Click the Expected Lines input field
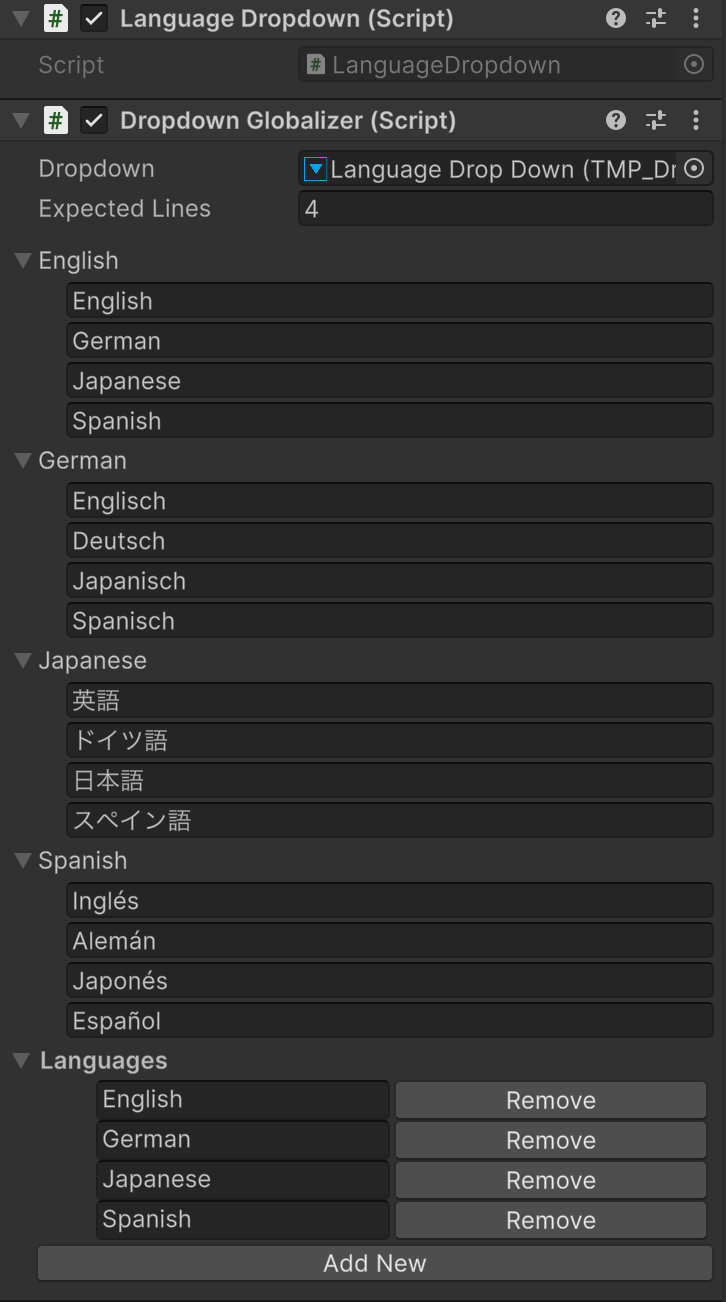This screenshot has width=726, height=1302. click(x=505, y=209)
